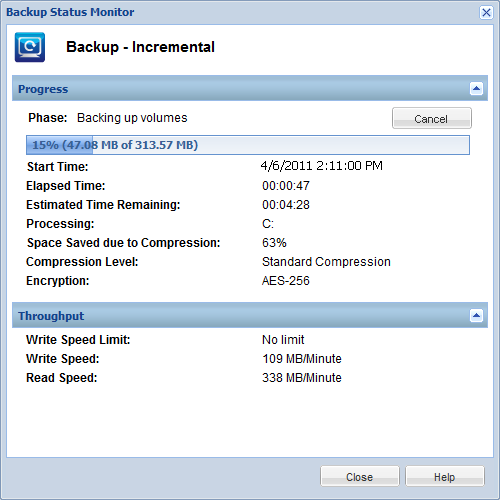Select the Progress section header
Viewport: 500px width, 500px height.
coord(250,89)
